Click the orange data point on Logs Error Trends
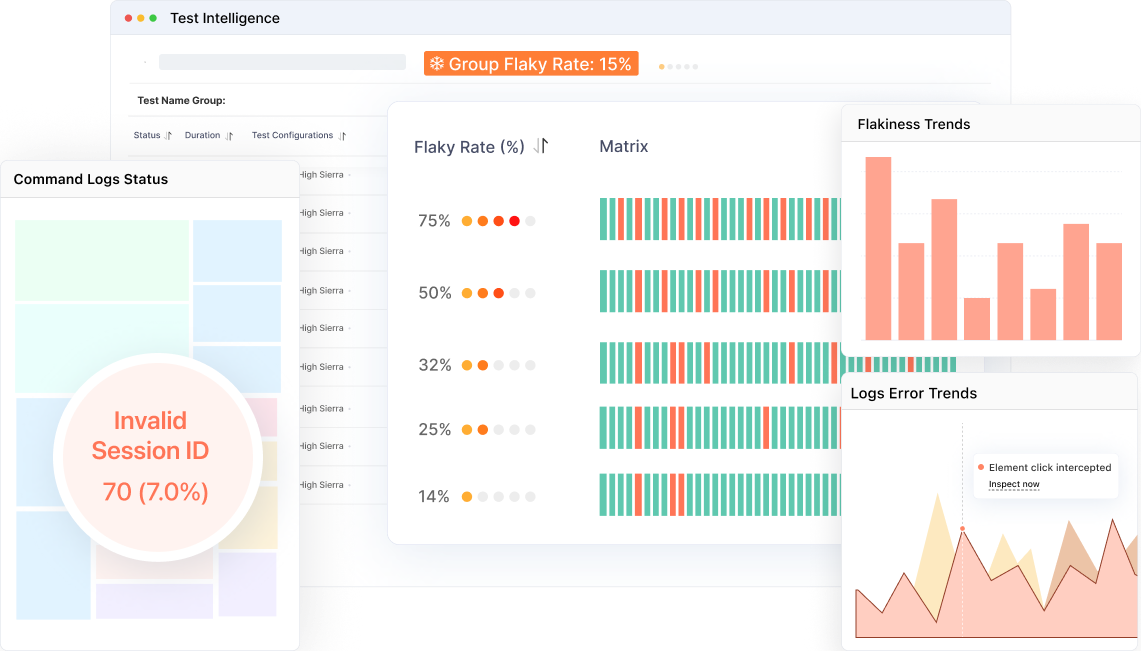Image resolution: width=1141 pixels, height=651 pixels. coord(962,529)
